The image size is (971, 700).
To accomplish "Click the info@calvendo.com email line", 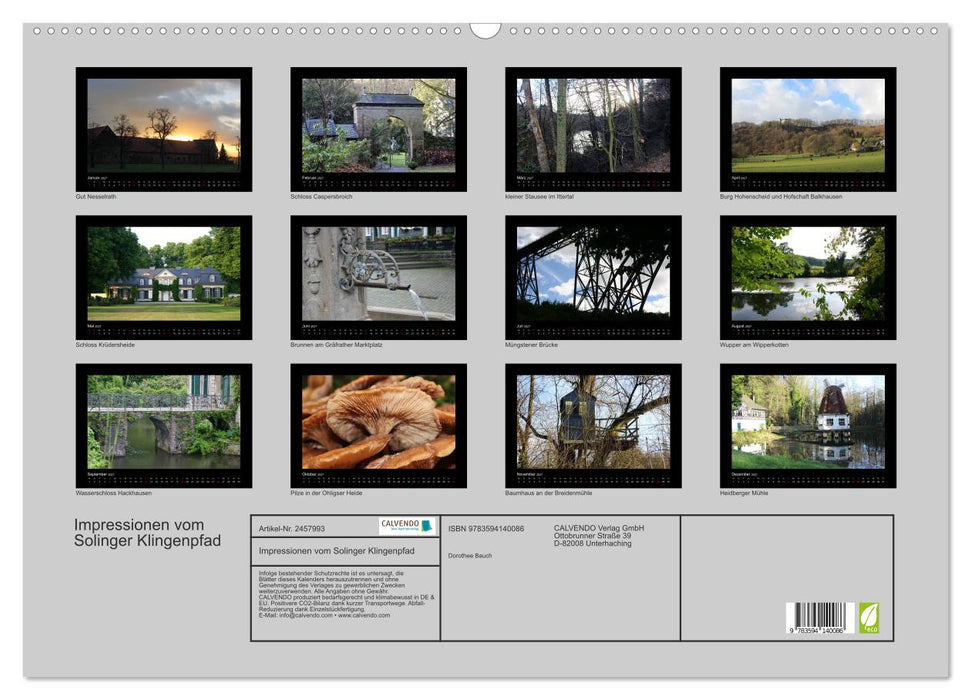I will pos(324,615).
